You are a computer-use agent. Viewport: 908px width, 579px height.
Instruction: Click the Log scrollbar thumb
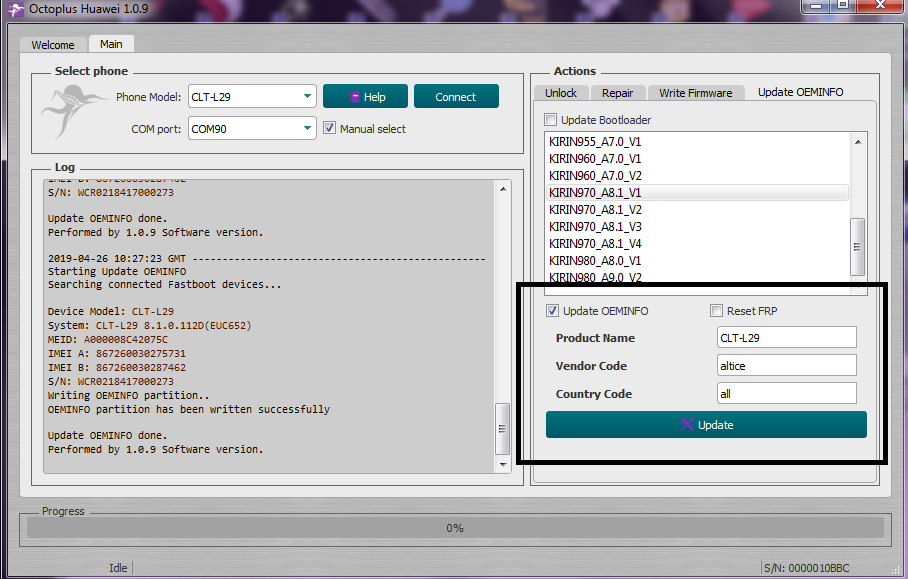[503, 428]
